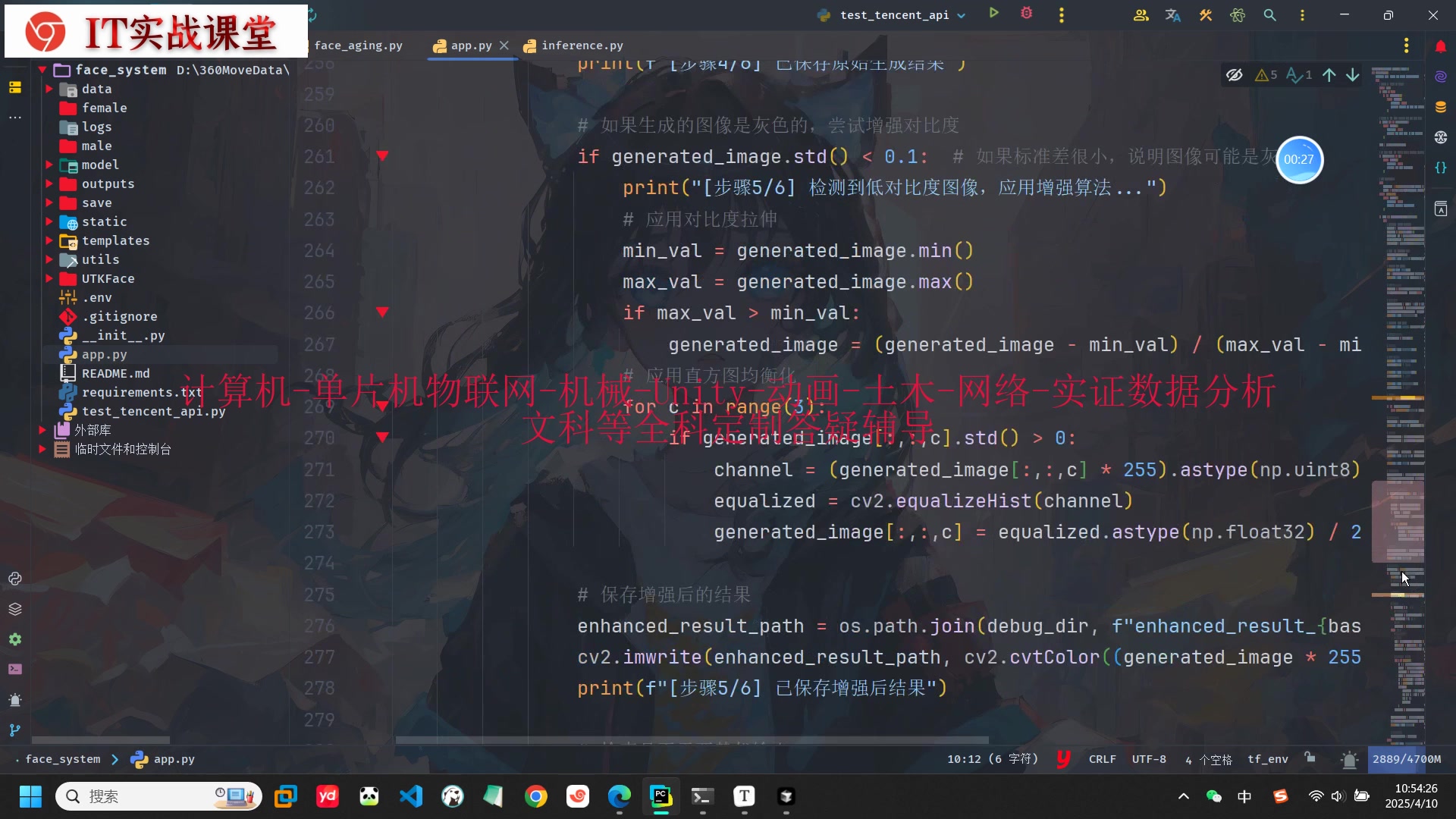Switch to face_aging.py tab
This screenshot has width=1456, height=819.
pos(358,45)
